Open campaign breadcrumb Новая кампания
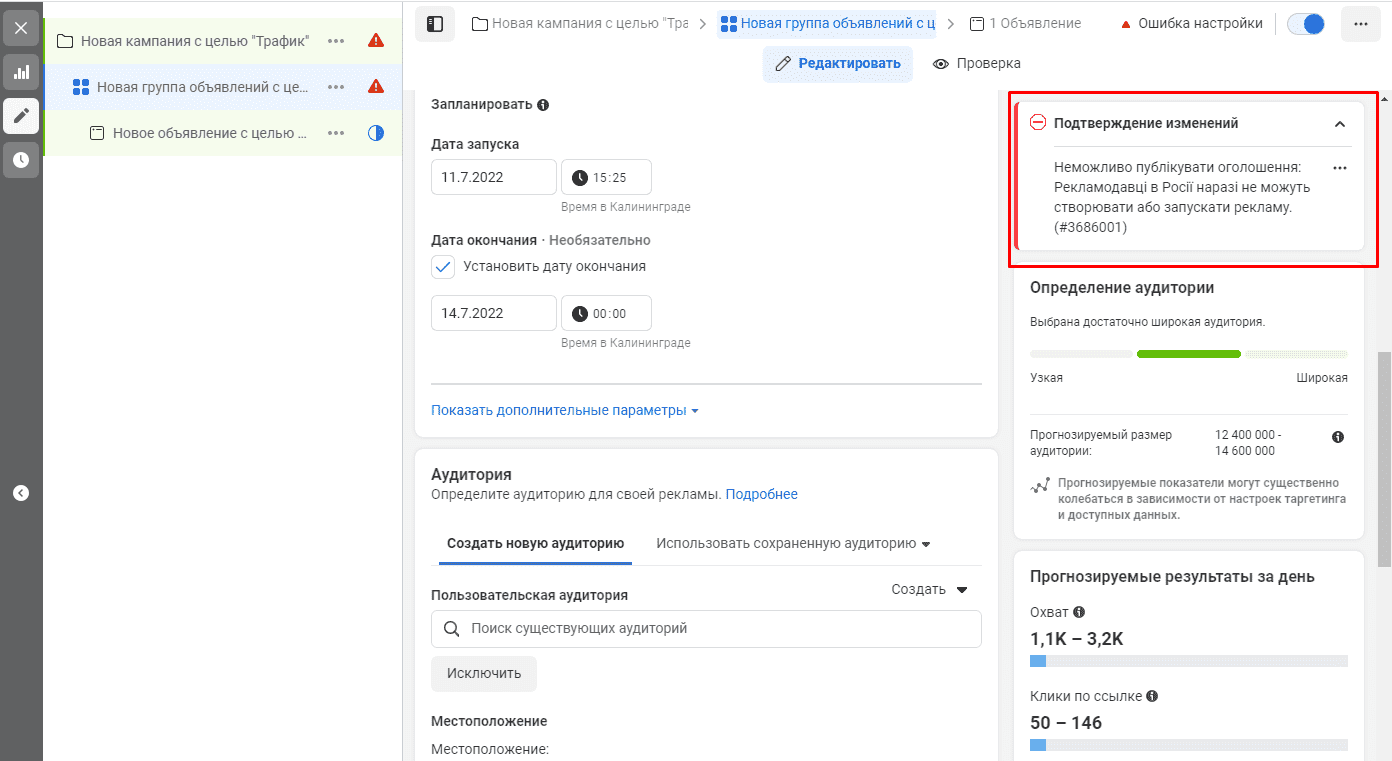 pos(580,23)
